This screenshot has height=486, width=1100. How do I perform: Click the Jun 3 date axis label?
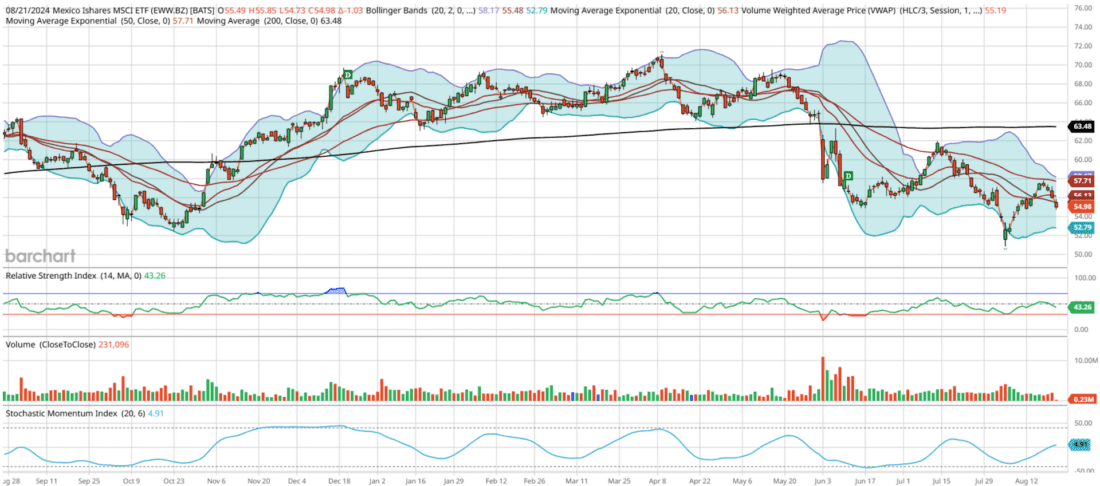823,482
